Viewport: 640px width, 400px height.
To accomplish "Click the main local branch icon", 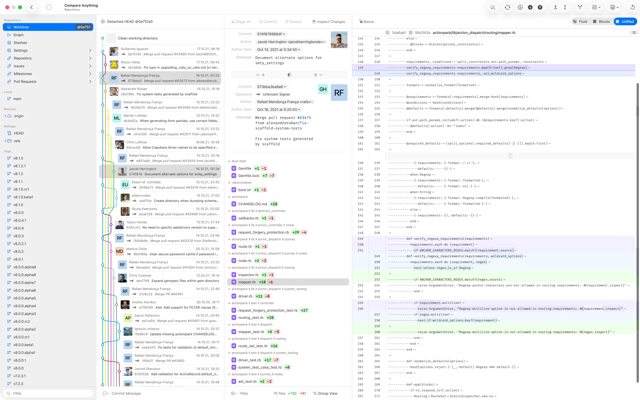I will tap(9, 99).
